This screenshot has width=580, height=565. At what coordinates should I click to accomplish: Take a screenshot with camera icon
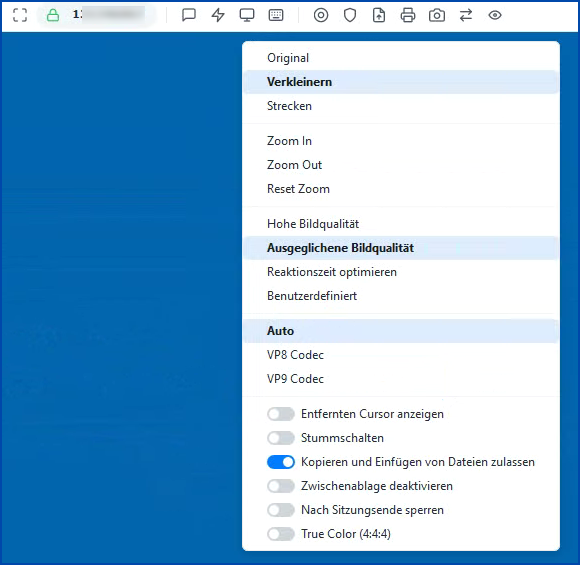click(x=437, y=15)
